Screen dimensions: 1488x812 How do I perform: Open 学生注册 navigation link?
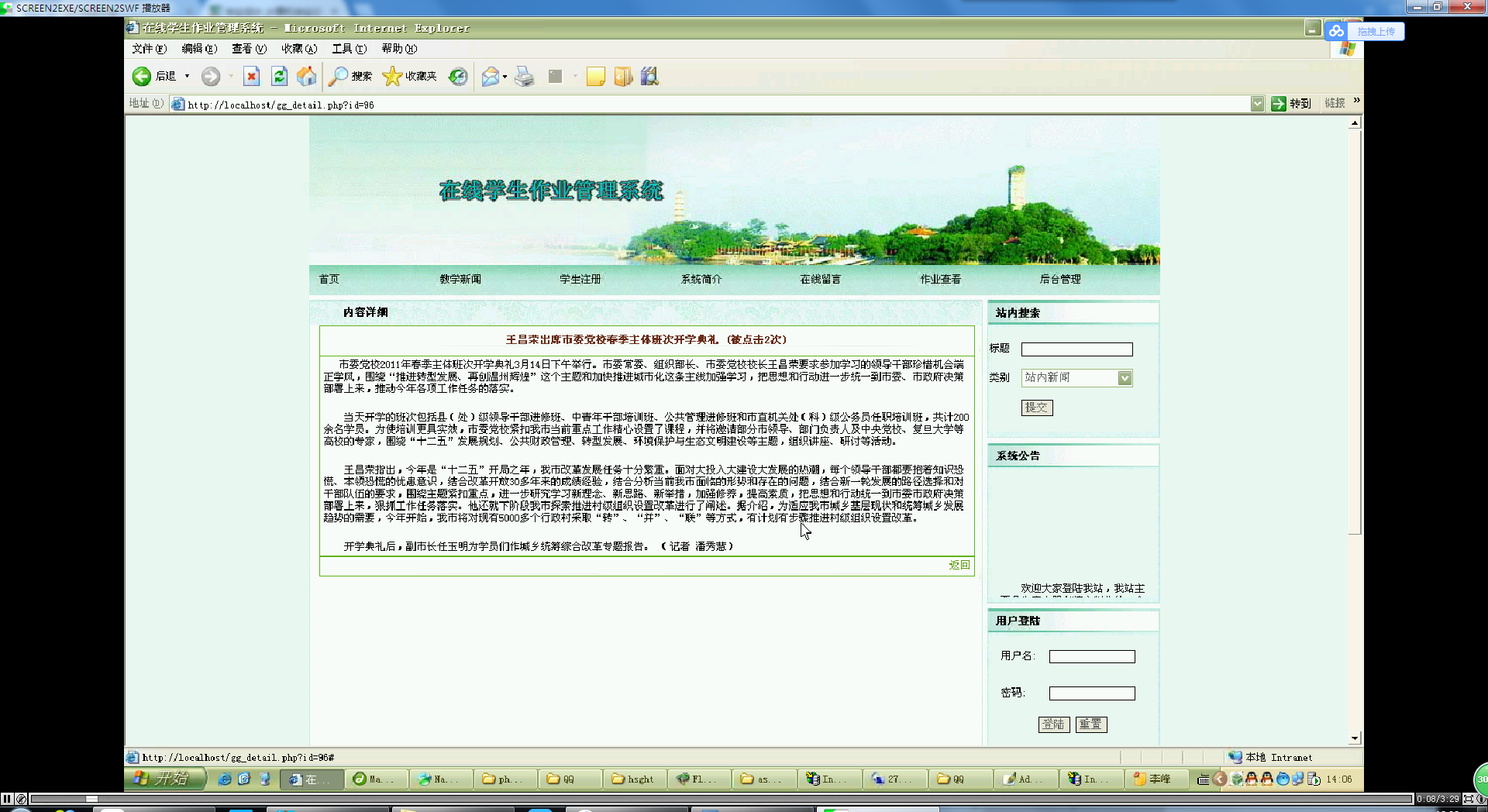[x=580, y=279]
